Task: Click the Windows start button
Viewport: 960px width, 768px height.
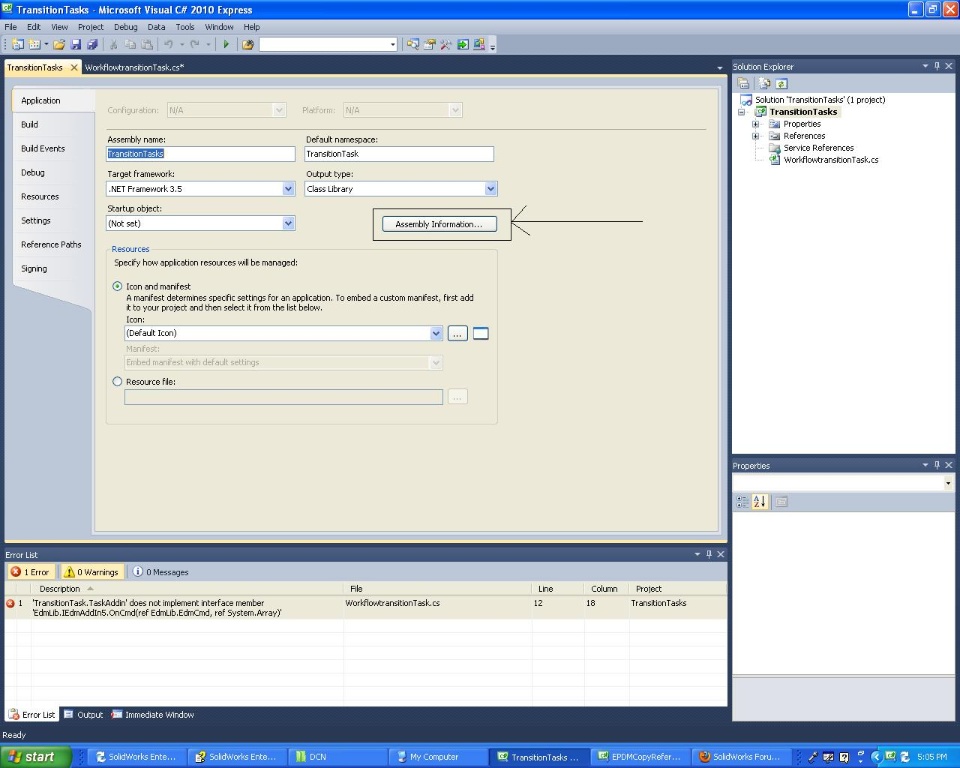Action: pos(36,756)
